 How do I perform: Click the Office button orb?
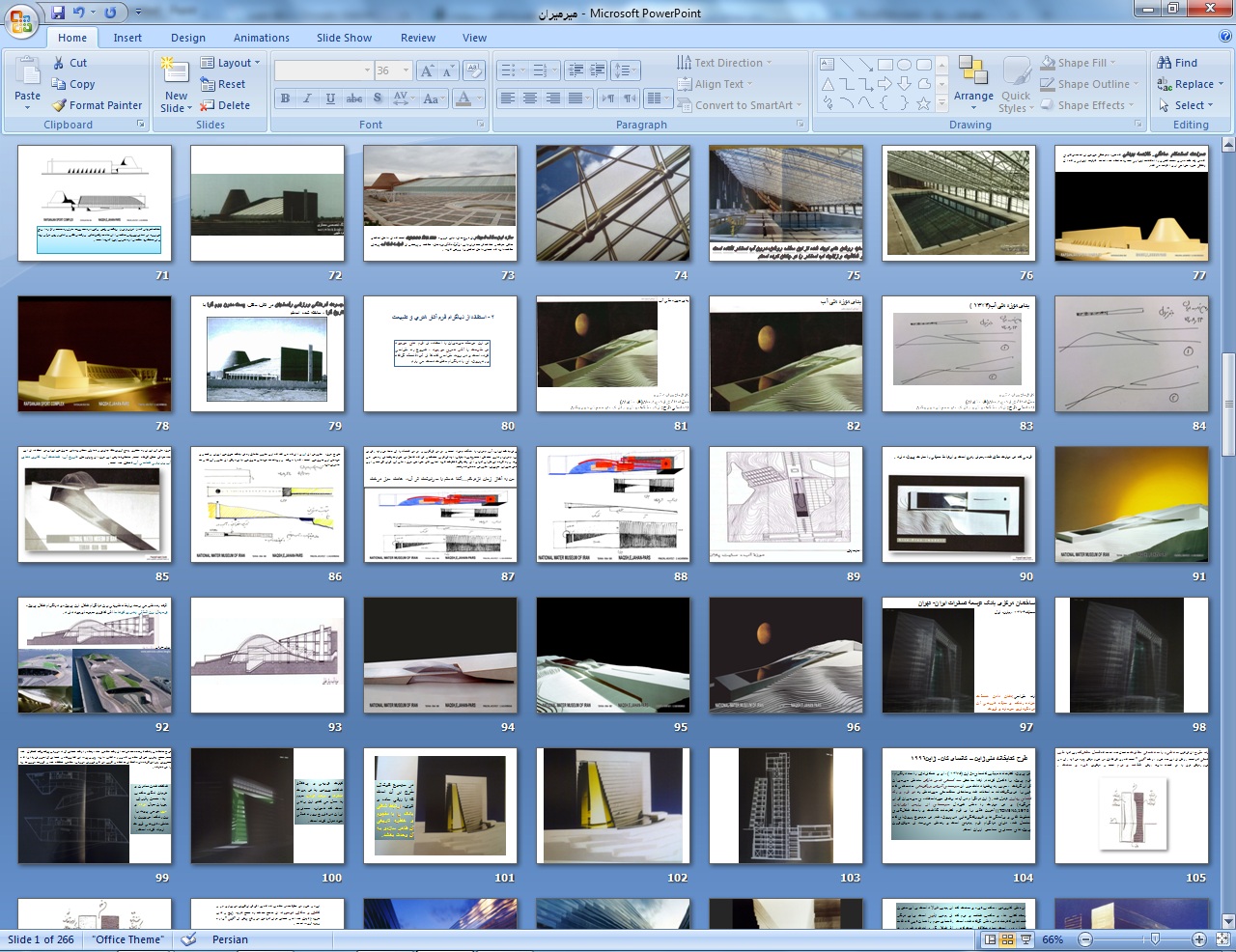(x=21, y=20)
